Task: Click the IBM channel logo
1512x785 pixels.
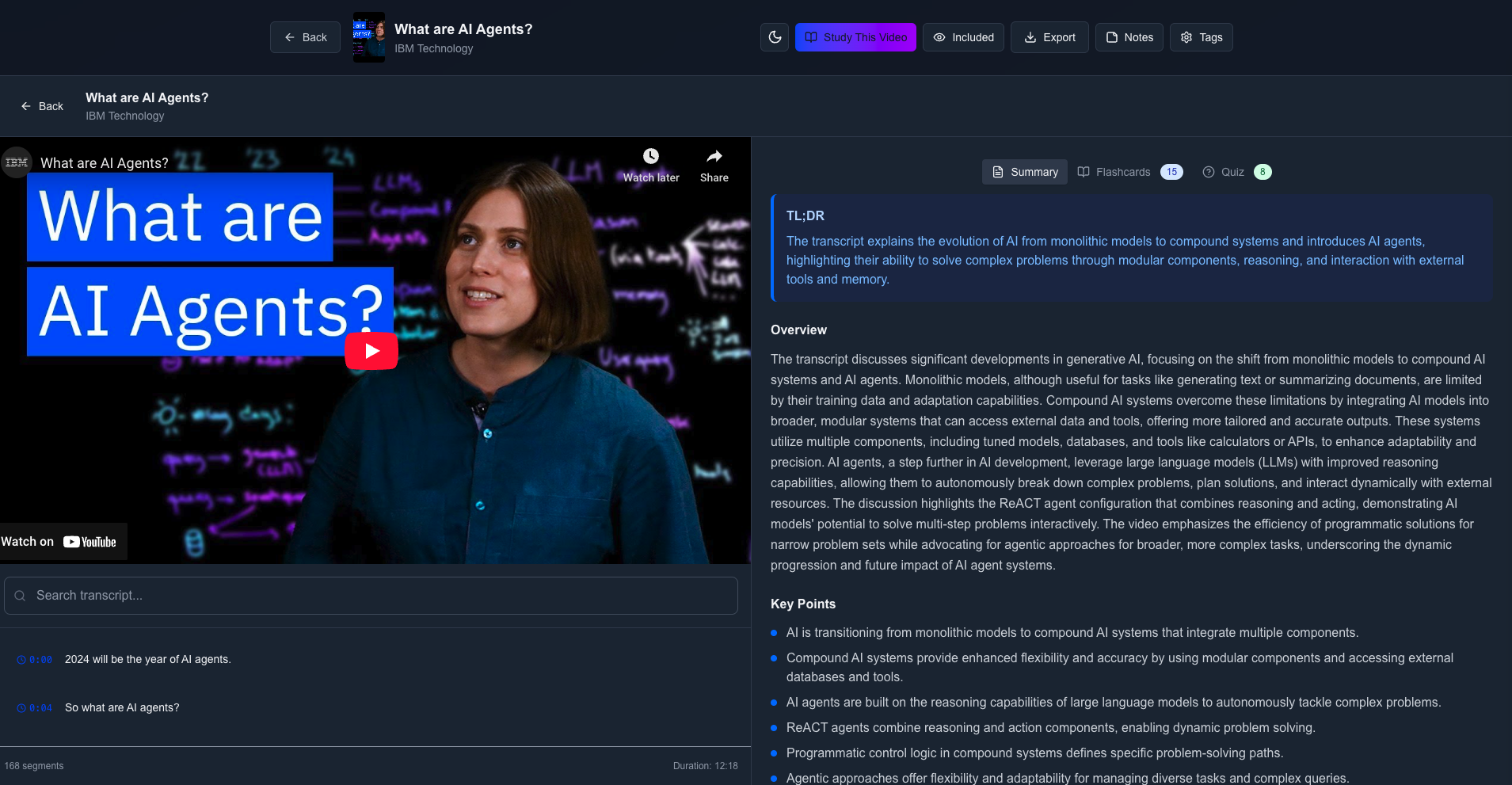Action: tap(17, 162)
